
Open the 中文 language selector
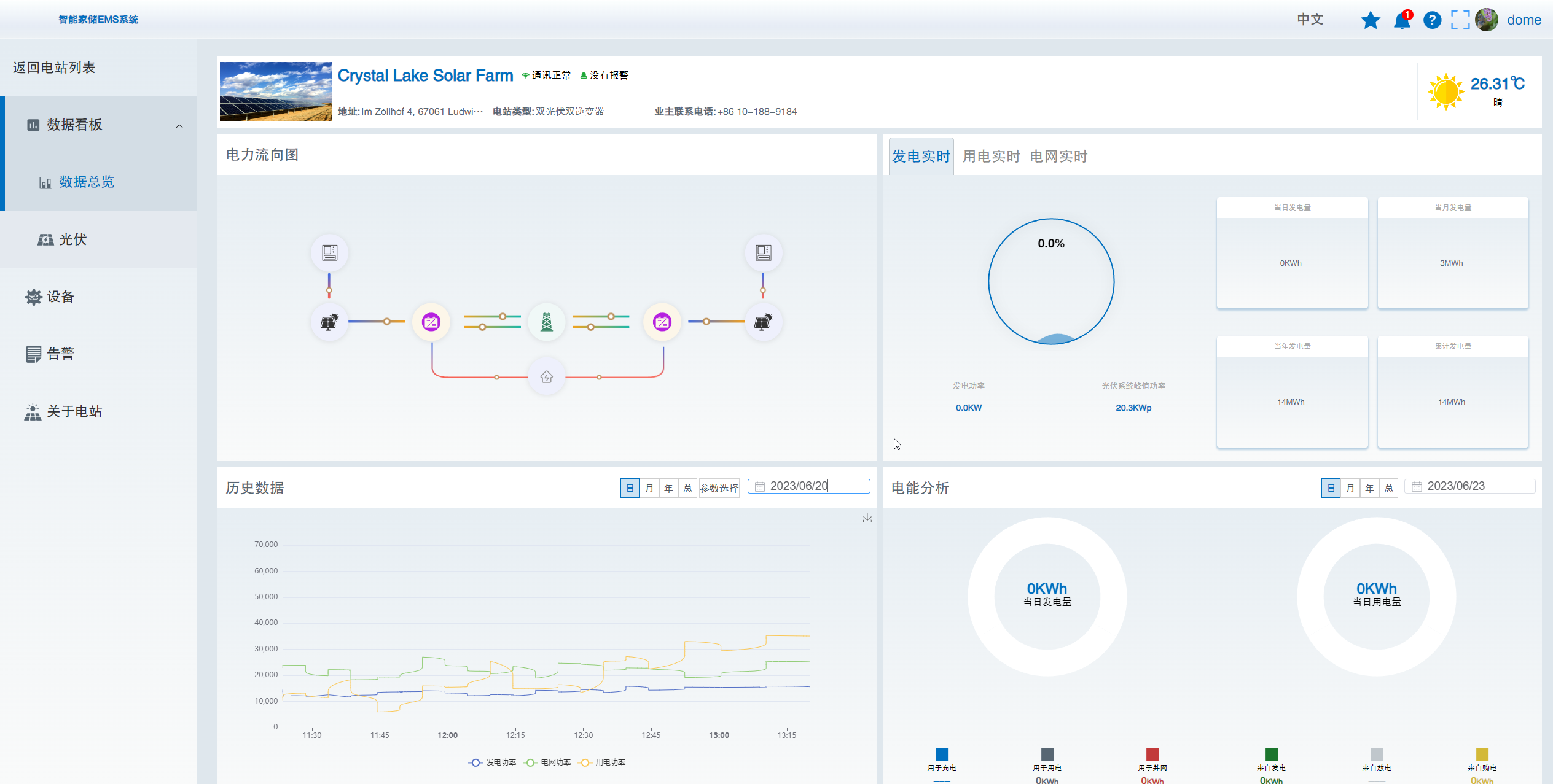[x=1310, y=20]
